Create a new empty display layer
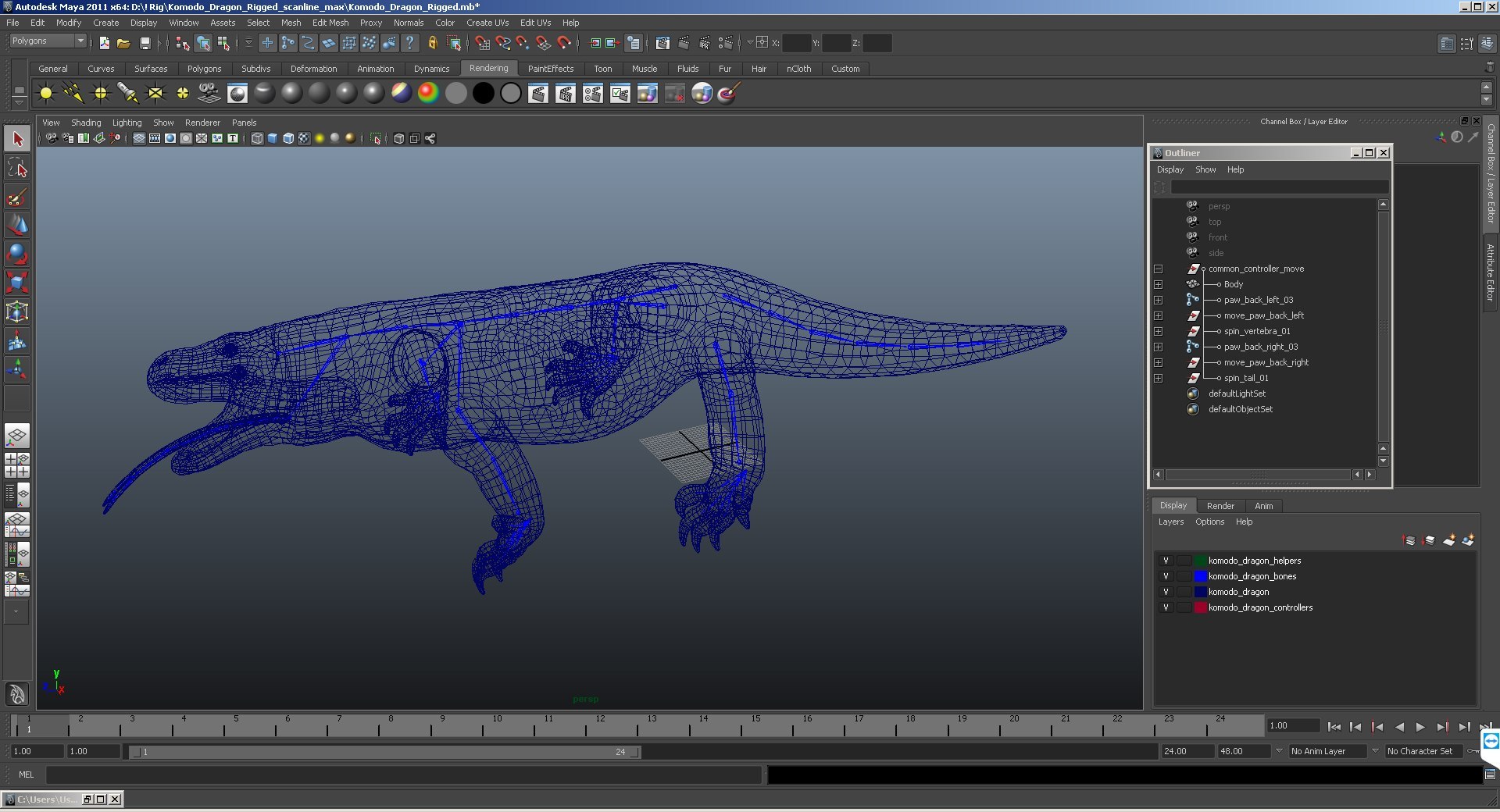The image size is (1500, 812). [x=1449, y=540]
